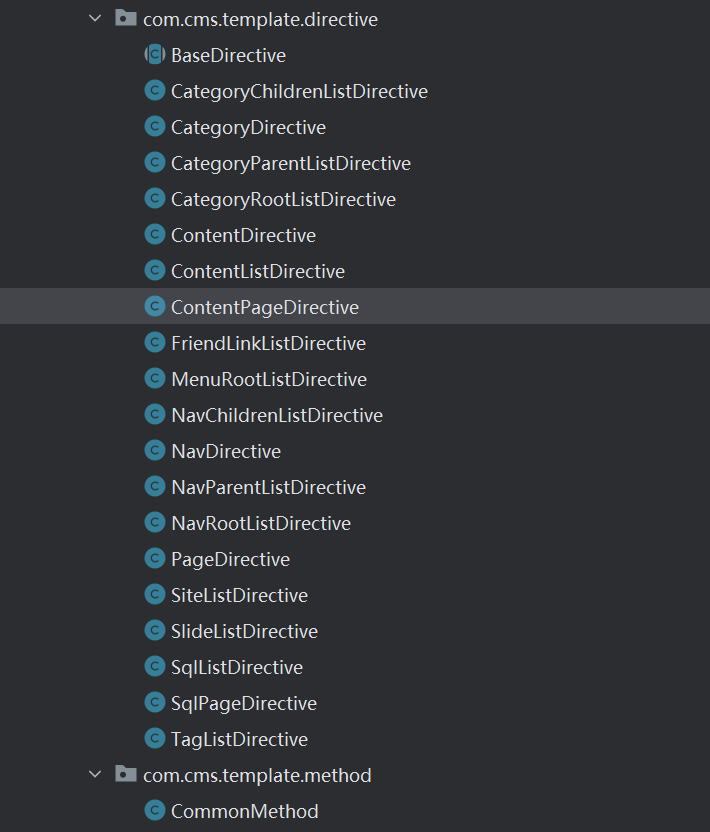This screenshot has width=710, height=832.
Task: Click the class icon beside NavParentListDirective
Action: coord(155,486)
